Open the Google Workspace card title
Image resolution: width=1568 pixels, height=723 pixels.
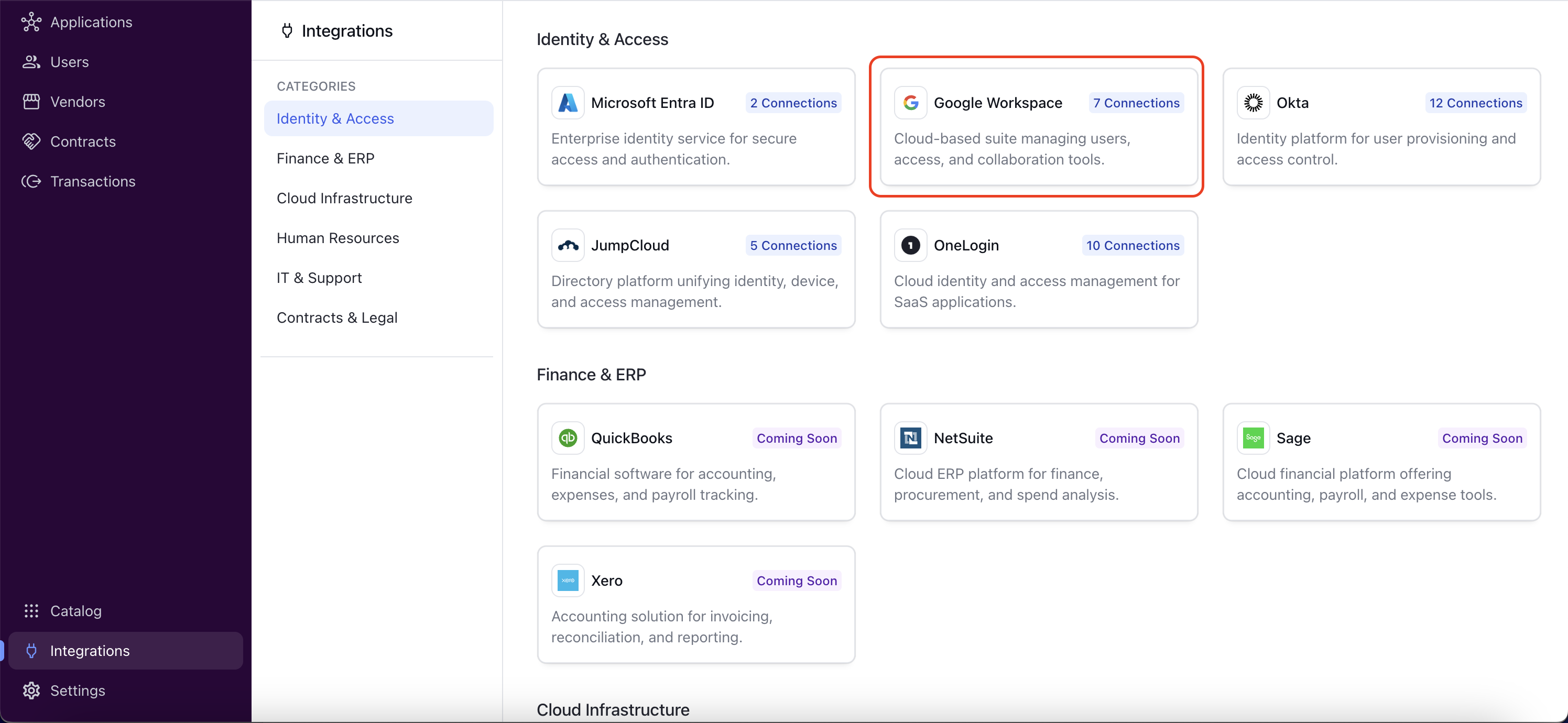[998, 103]
